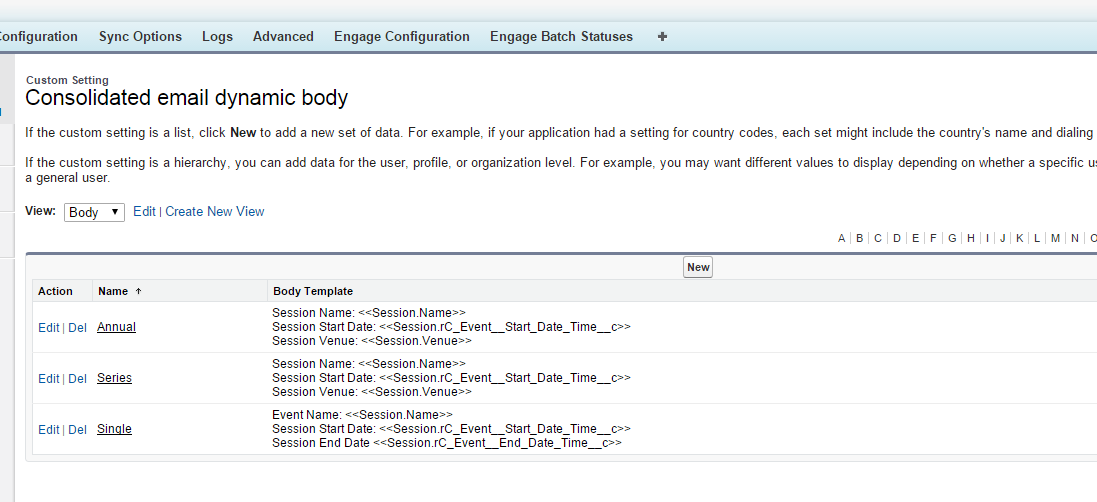Go to the Advanced tab
1097x502 pixels.
point(283,37)
